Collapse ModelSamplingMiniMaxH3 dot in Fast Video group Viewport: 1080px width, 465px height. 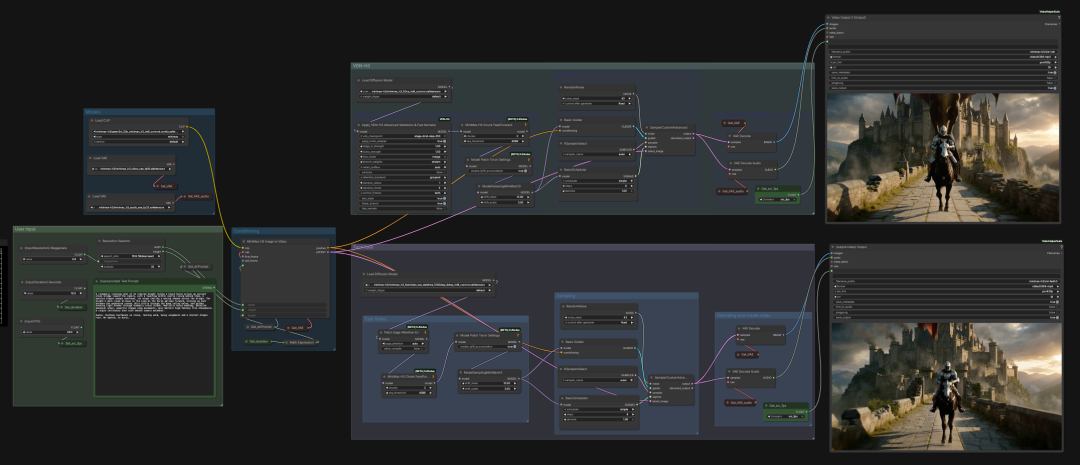click(x=461, y=372)
